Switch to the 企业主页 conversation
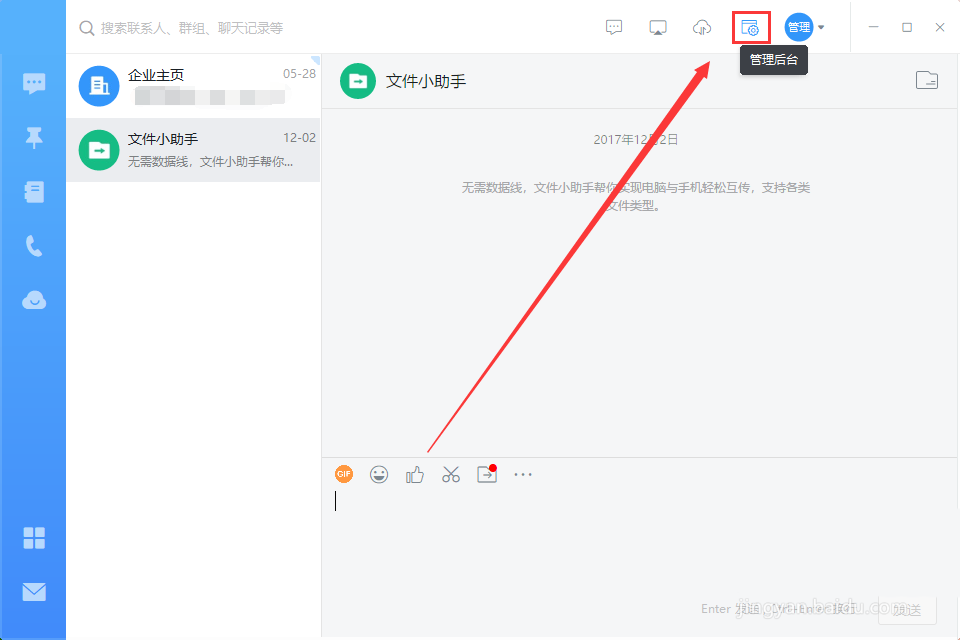This screenshot has width=960, height=640. (193, 87)
